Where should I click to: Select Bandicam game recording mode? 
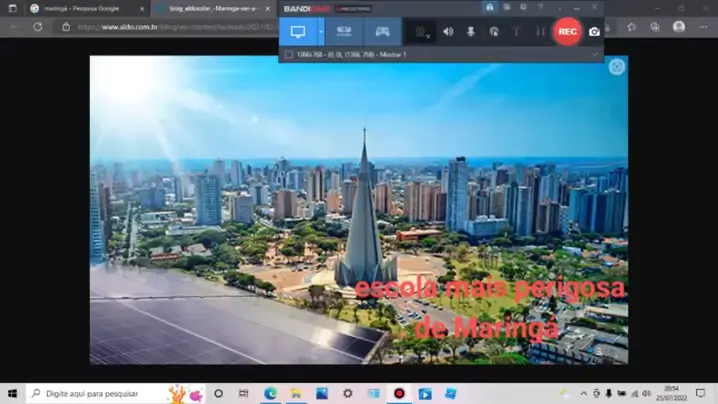[x=382, y=31]
